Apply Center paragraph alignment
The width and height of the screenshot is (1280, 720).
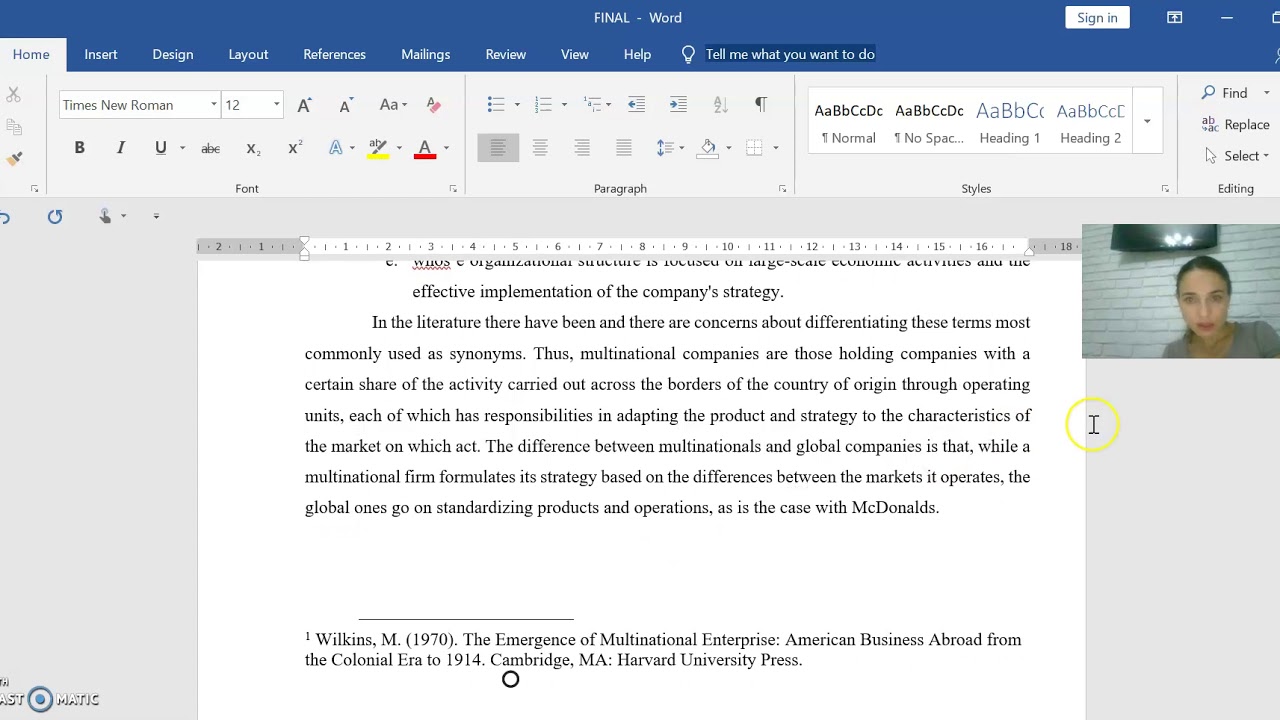[x=540, y=148]
